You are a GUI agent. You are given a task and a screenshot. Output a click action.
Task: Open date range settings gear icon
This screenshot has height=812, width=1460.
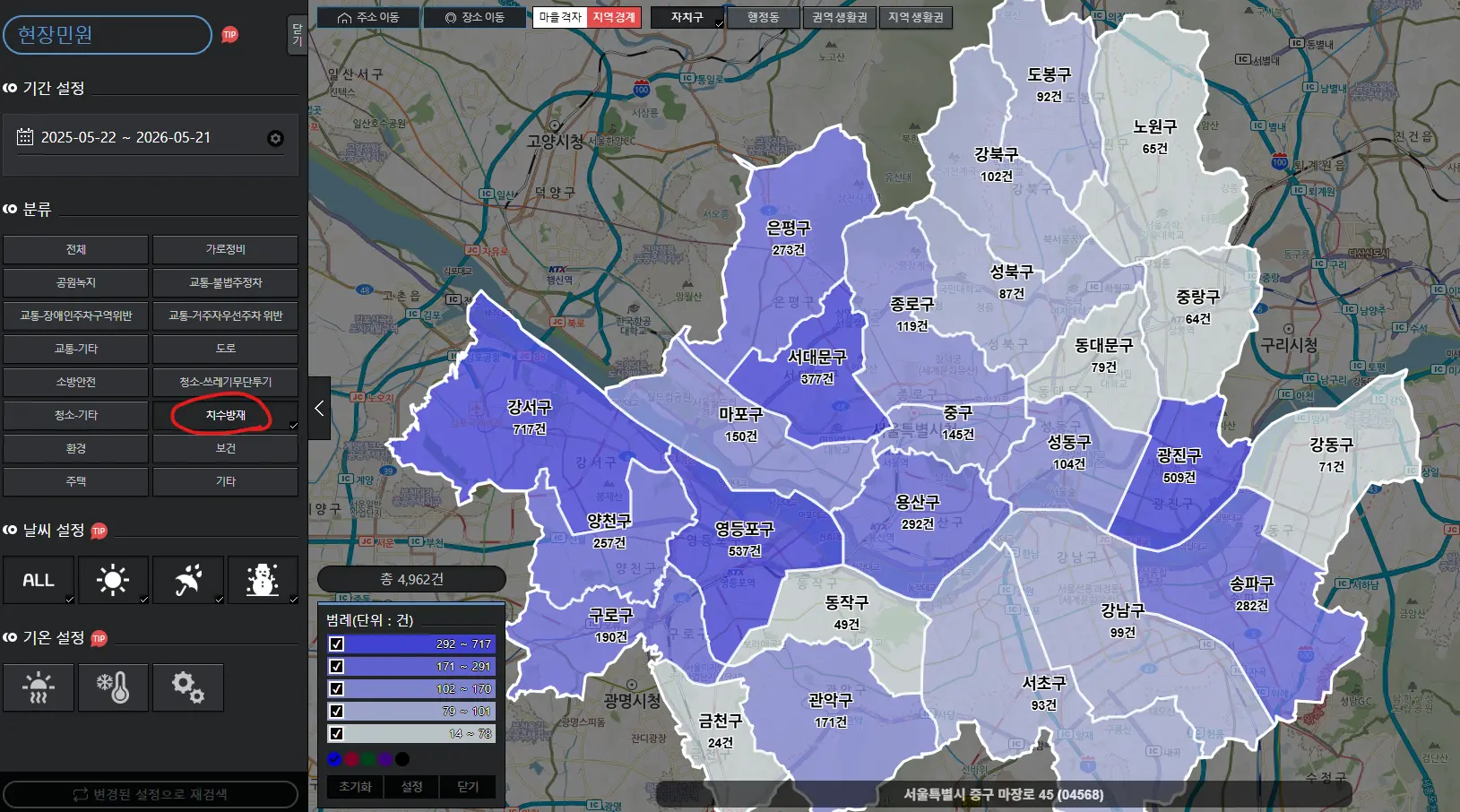click(x=275, y=138)
